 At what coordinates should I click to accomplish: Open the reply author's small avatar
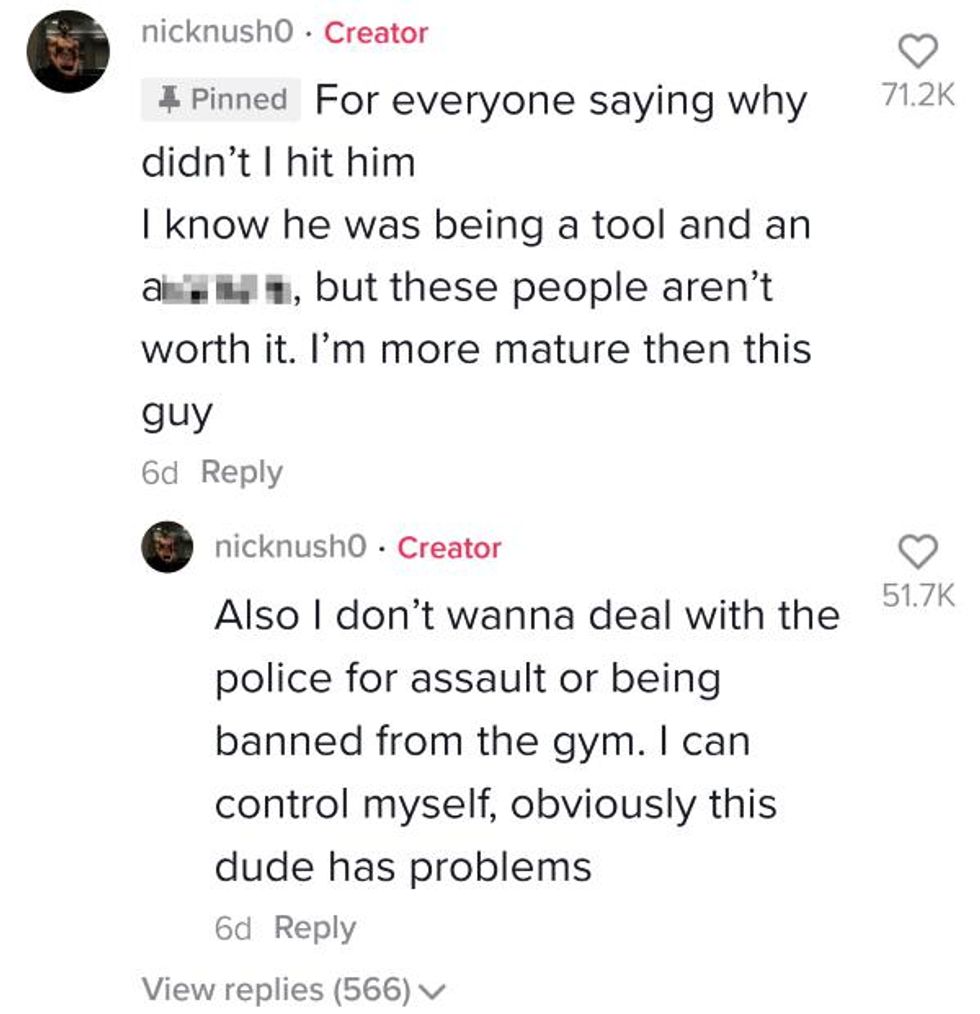(x=167, y=547)
